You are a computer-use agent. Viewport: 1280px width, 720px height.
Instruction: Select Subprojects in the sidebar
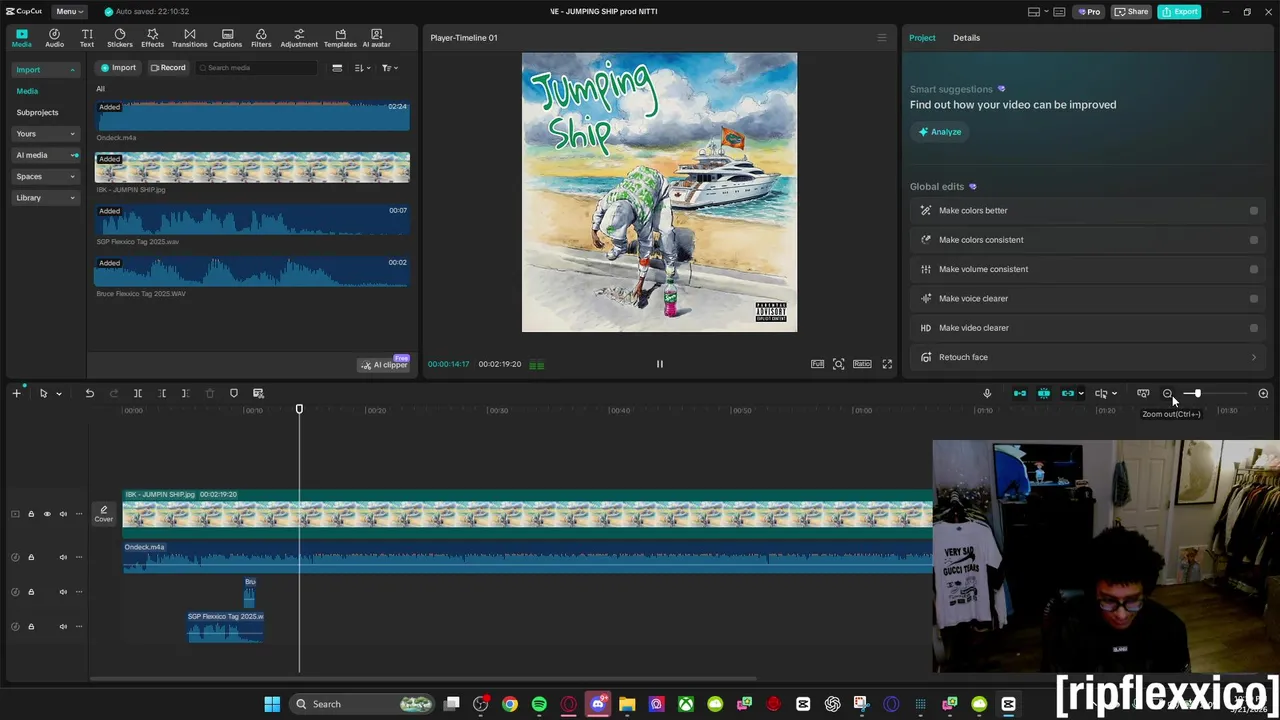[x=37, y=112]
